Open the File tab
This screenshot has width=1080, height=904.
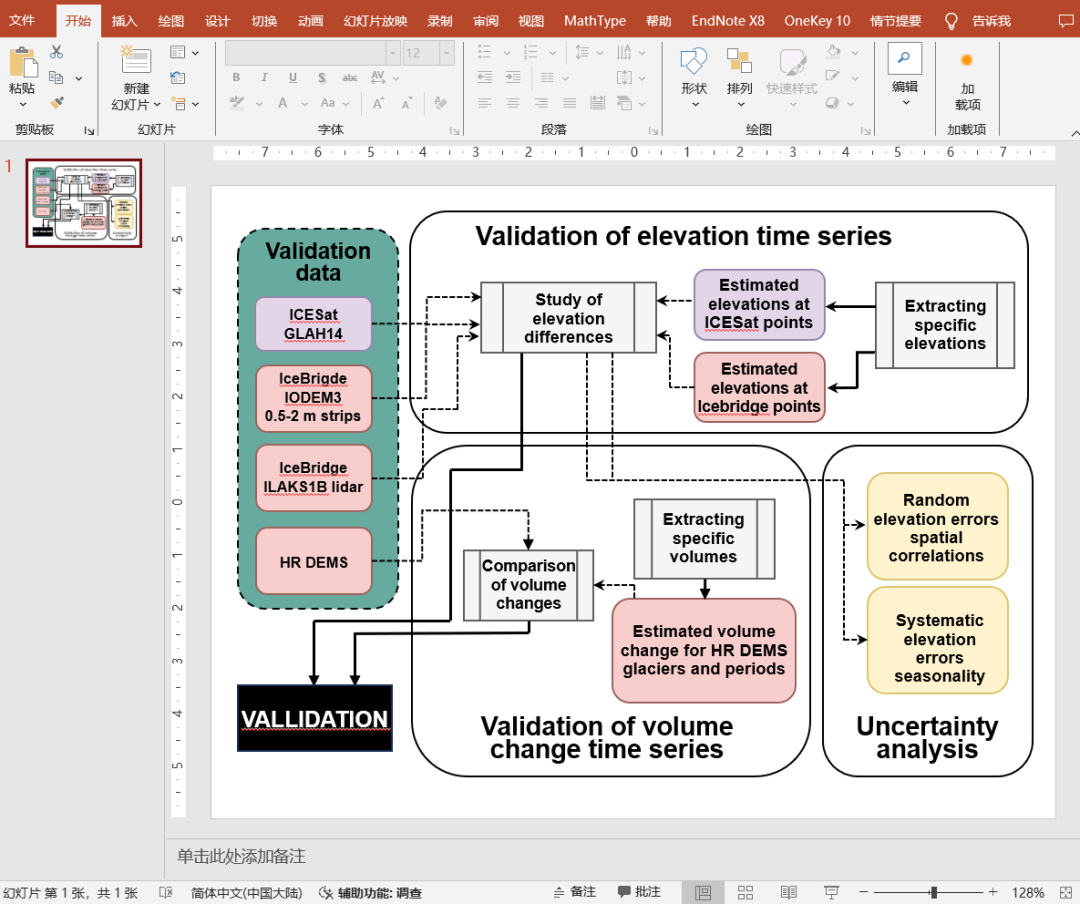point(23,20)
